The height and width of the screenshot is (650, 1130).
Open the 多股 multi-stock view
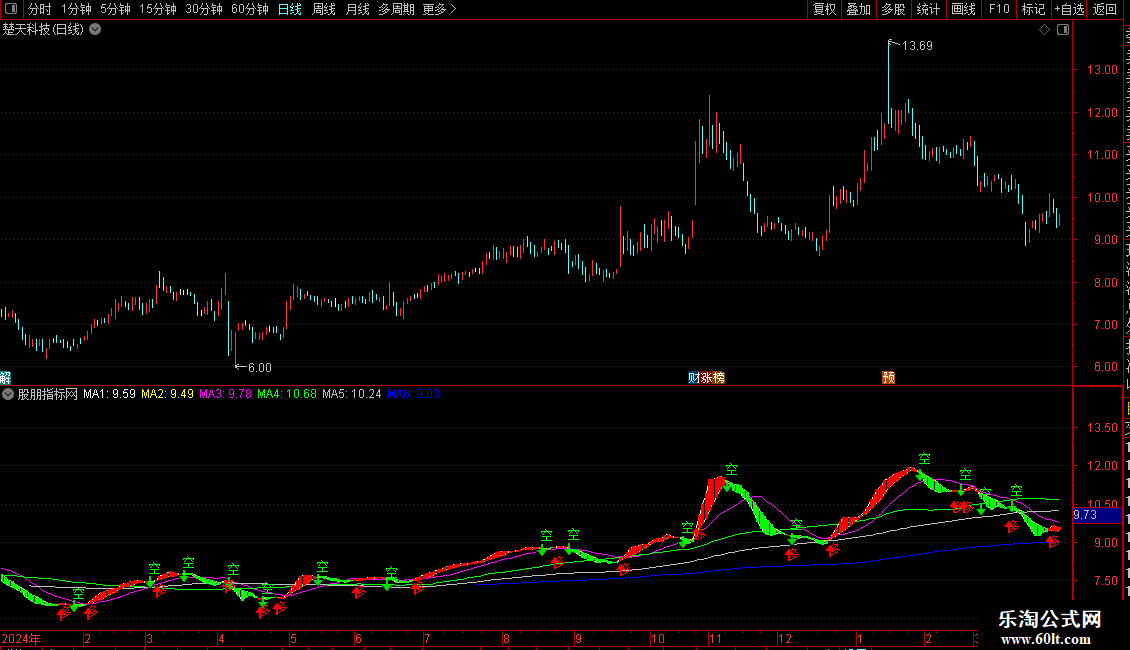coord(893,9)
